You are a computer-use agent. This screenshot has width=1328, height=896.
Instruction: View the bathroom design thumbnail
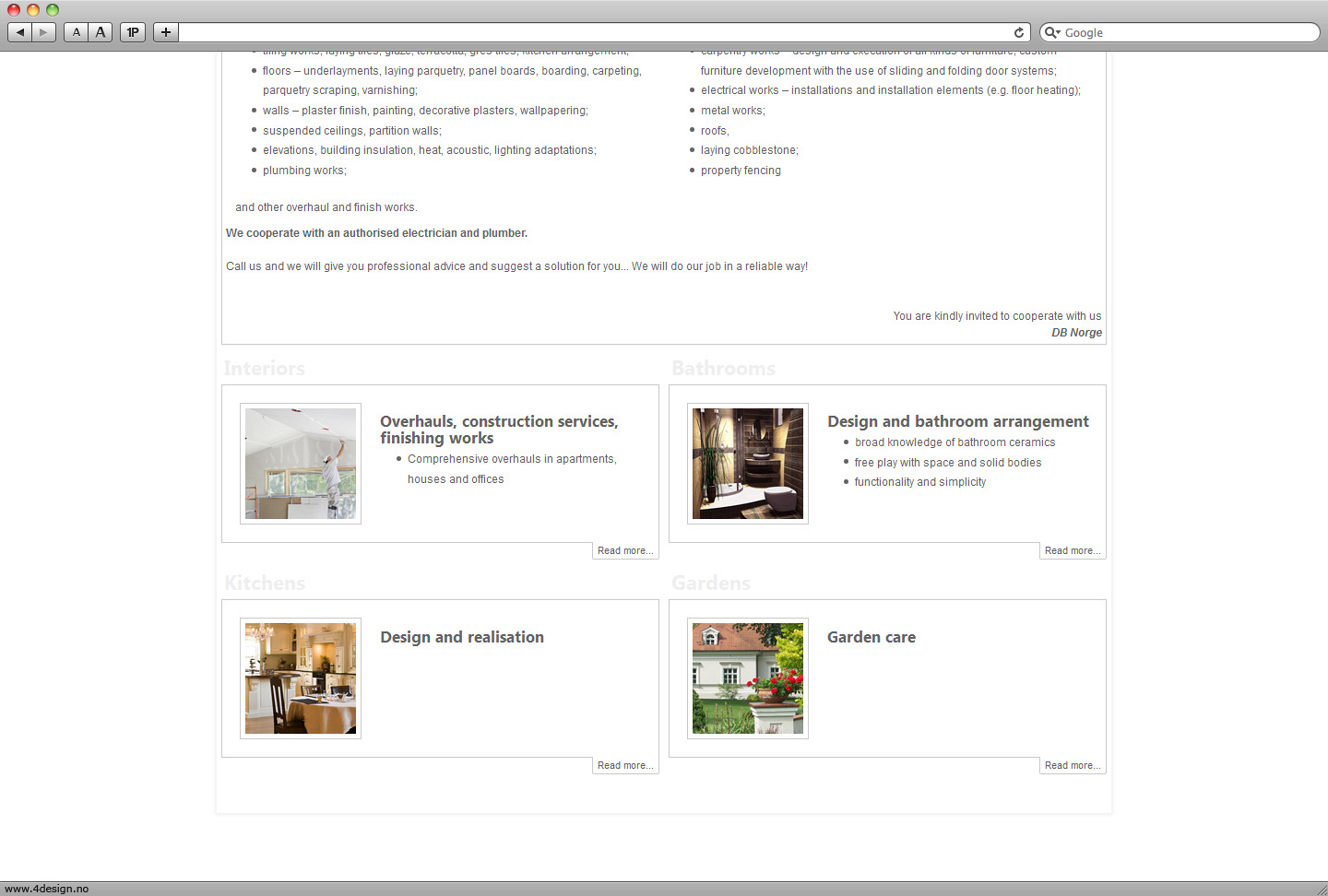tap(748, 464)
